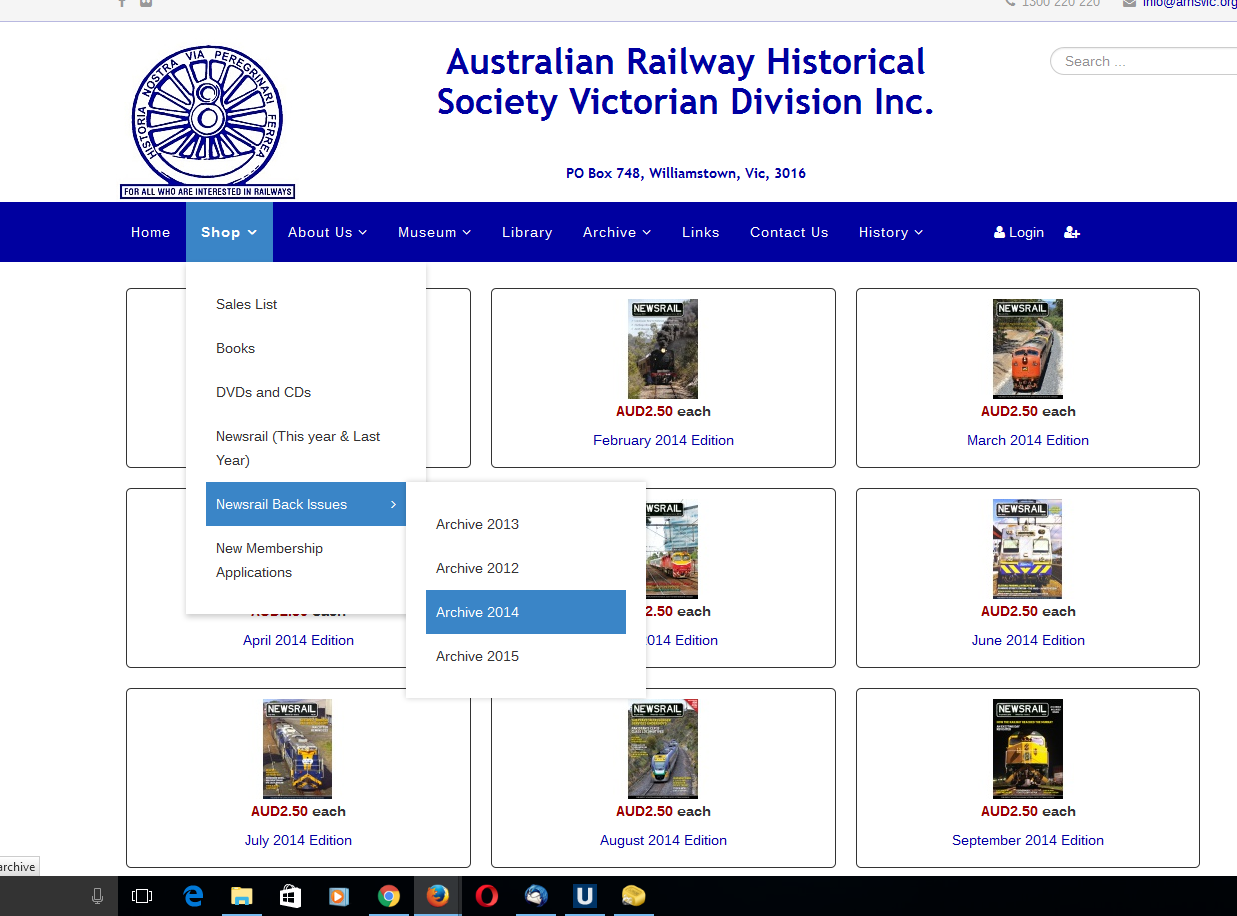The image size is (1237, 916).
Task: Open Microsoft Store from the taskbar
Action: [290, 896]
